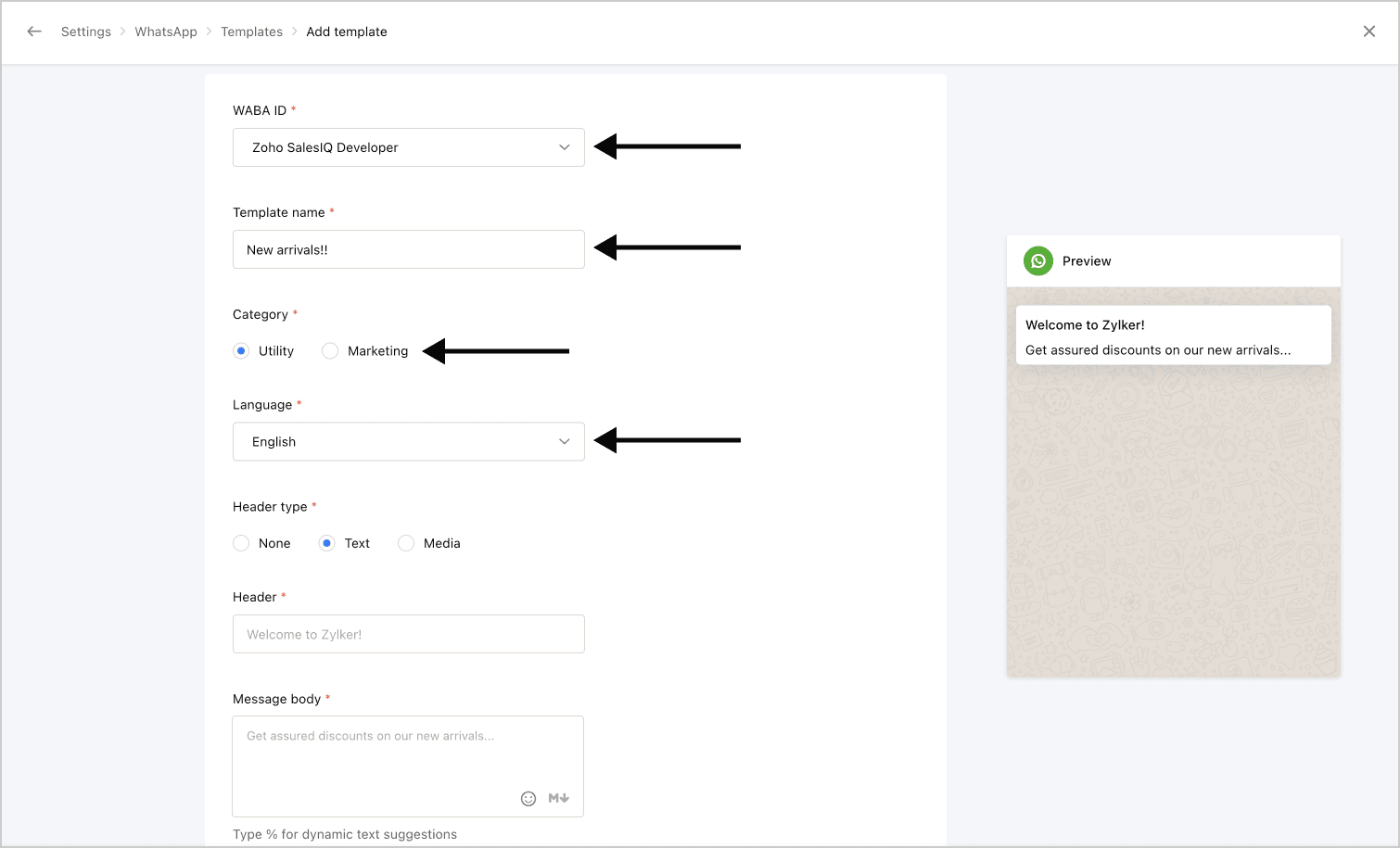Go to the Templates breadcrumb

pyautogui.click(x=251, y=32)
